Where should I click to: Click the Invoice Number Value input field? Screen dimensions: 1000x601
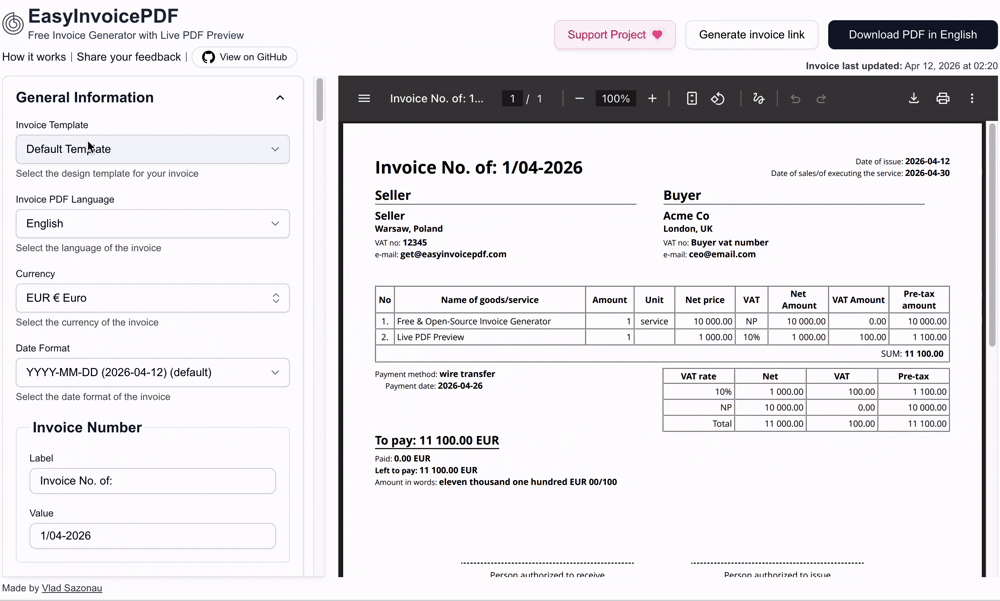coord(152,536)
